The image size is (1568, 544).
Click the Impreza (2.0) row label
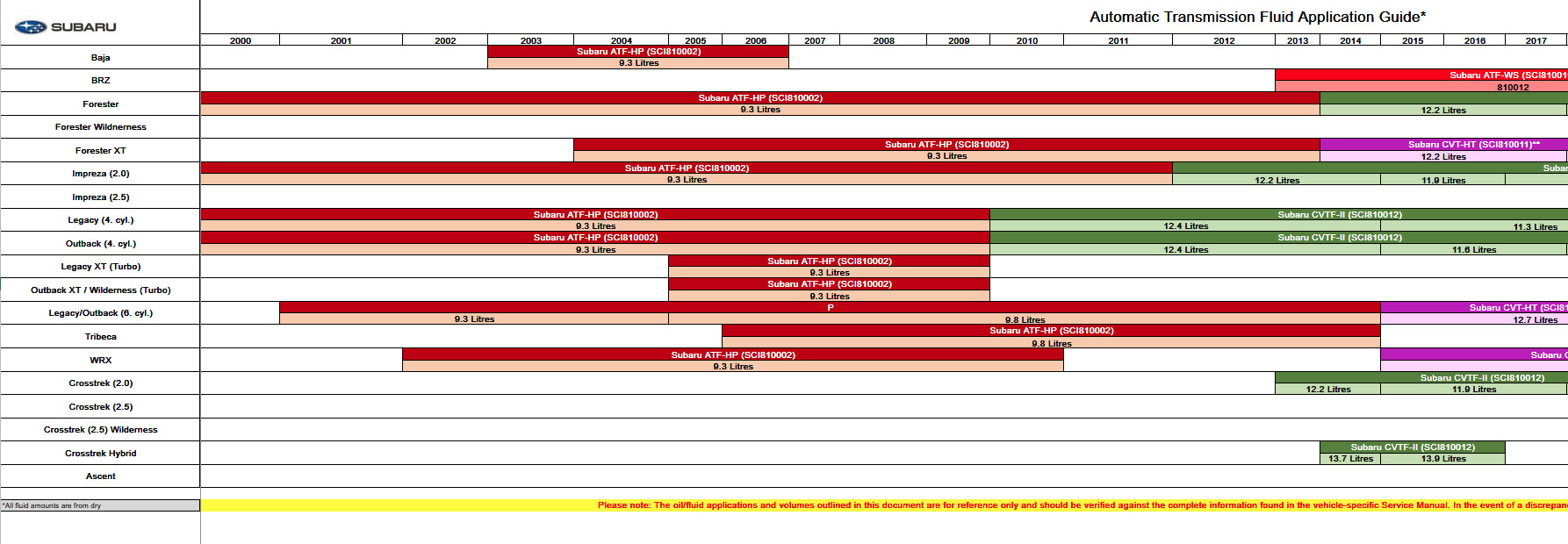tap(100, 173)
